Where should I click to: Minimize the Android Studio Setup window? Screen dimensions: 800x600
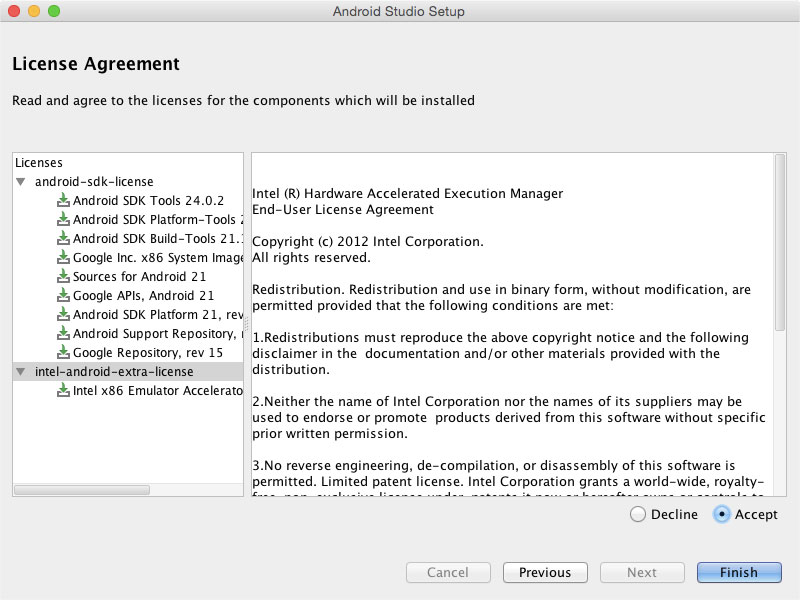[34, 11]
